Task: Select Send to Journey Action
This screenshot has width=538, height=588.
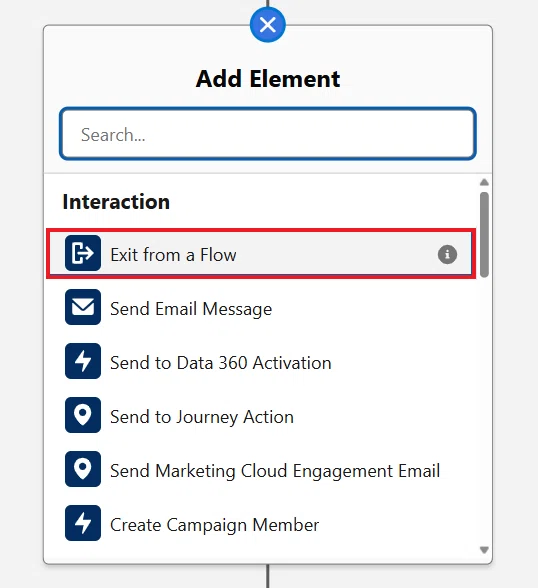Action: [202, 417]
